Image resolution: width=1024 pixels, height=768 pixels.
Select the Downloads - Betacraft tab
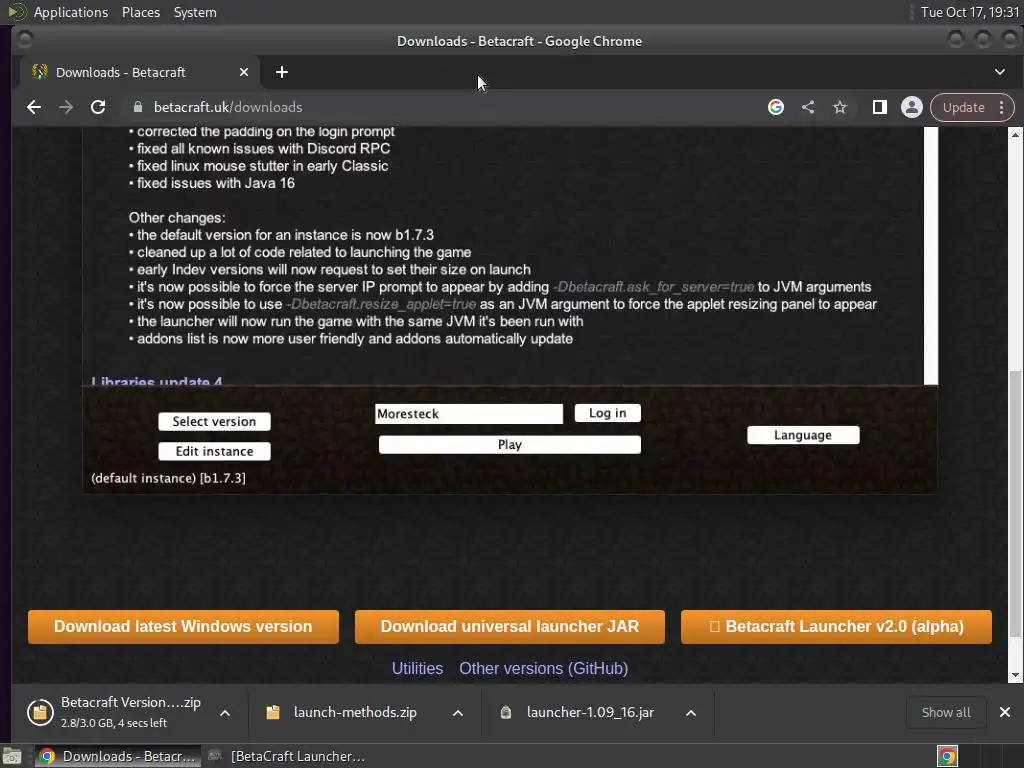pos(140,72)
